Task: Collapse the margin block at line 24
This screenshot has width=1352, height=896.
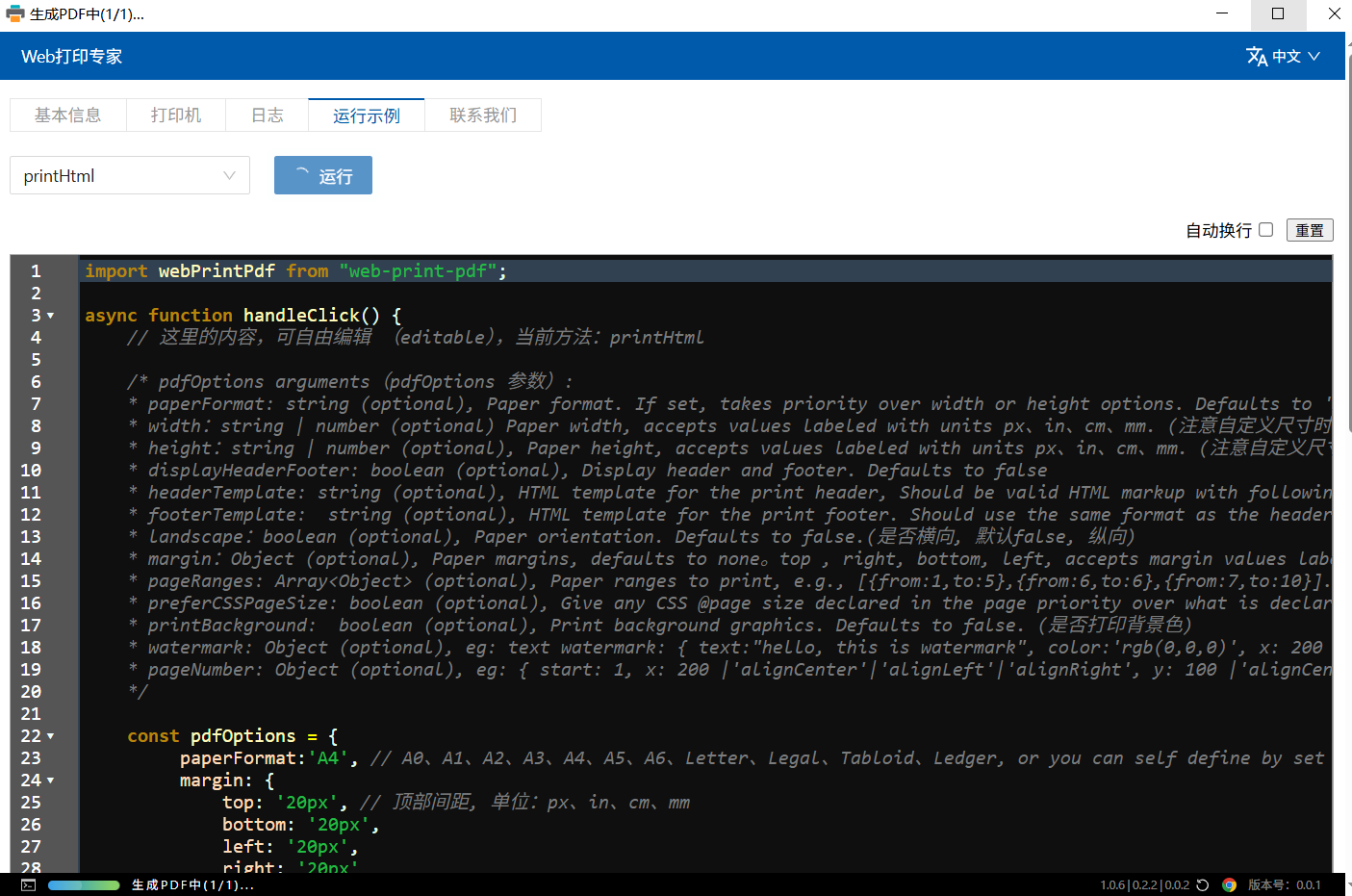Action: 51,781
